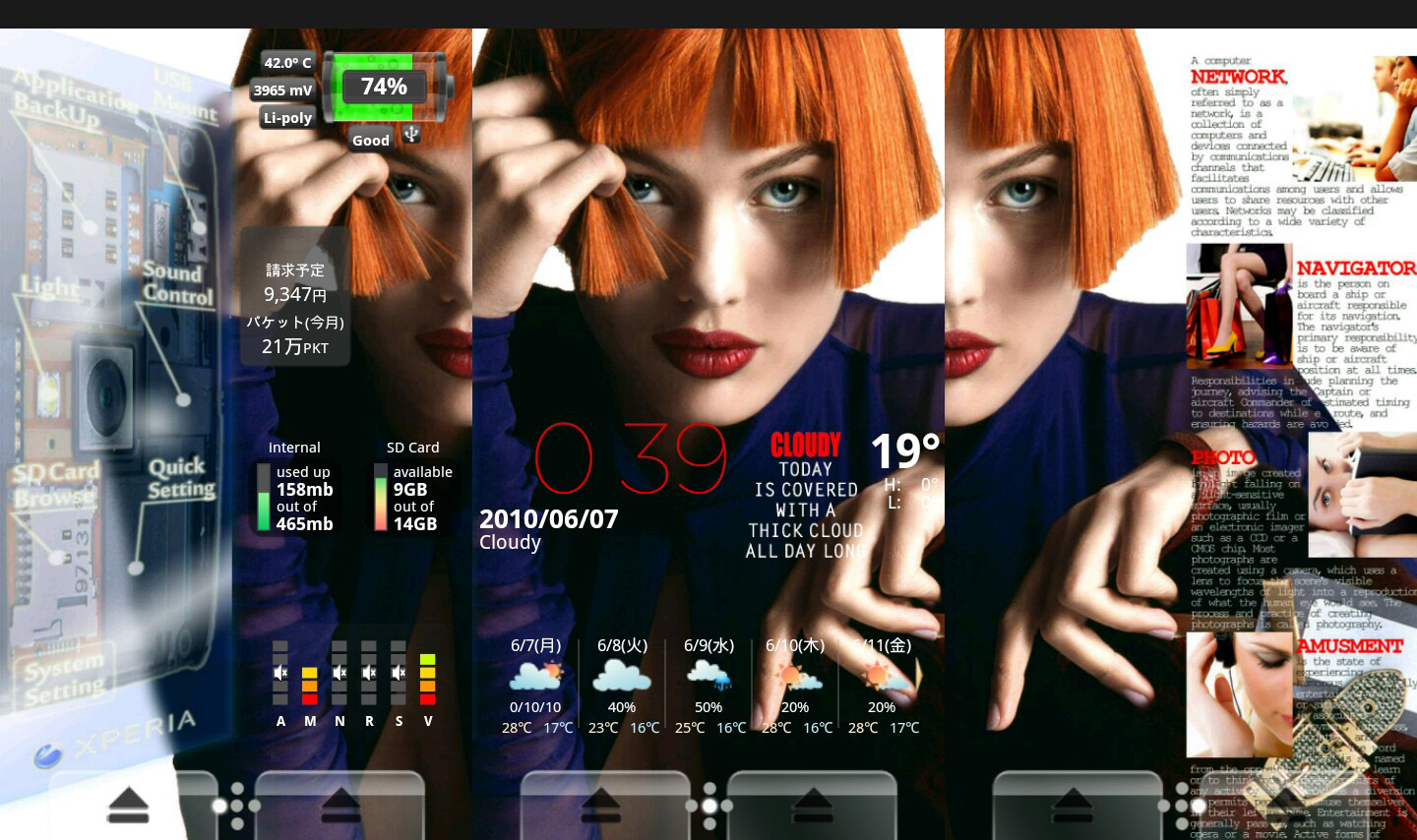
Task: Tap the Internal storage usage bar
Action: [264, 498]
